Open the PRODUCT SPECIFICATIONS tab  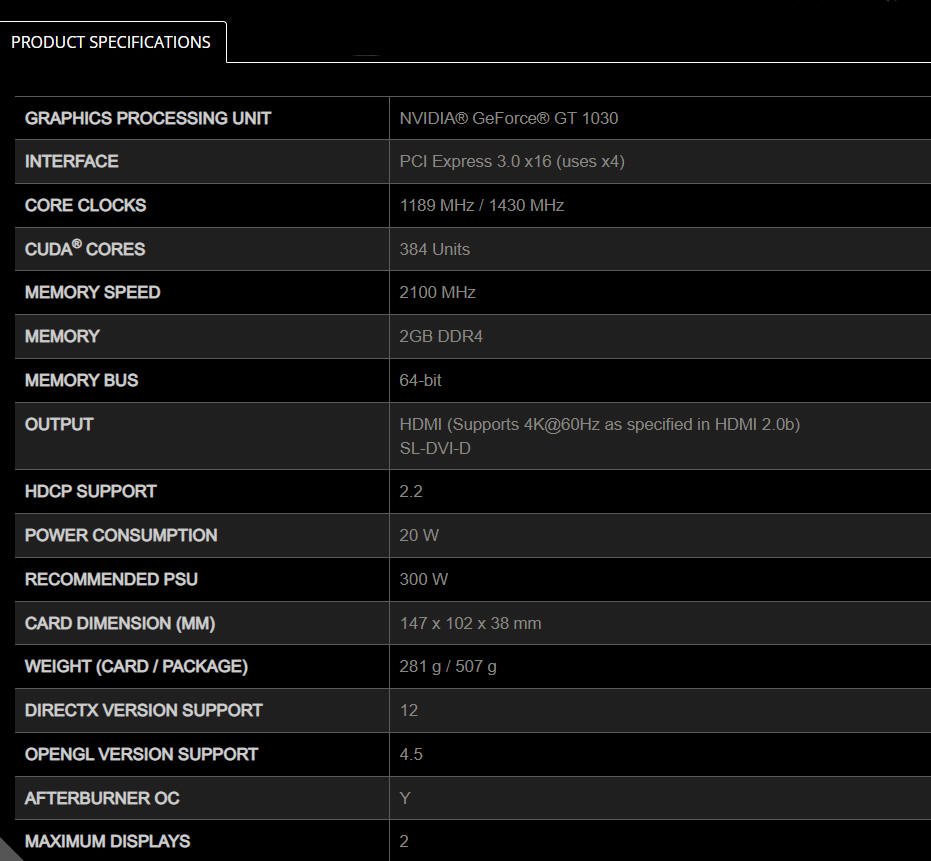(x=111, y=42)
